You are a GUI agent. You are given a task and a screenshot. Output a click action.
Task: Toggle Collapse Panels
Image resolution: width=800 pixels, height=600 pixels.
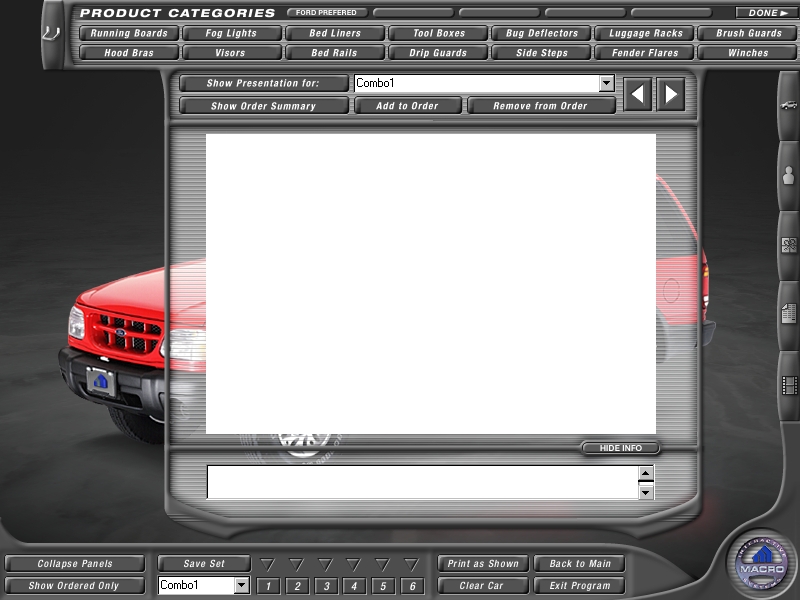point(75,564)
